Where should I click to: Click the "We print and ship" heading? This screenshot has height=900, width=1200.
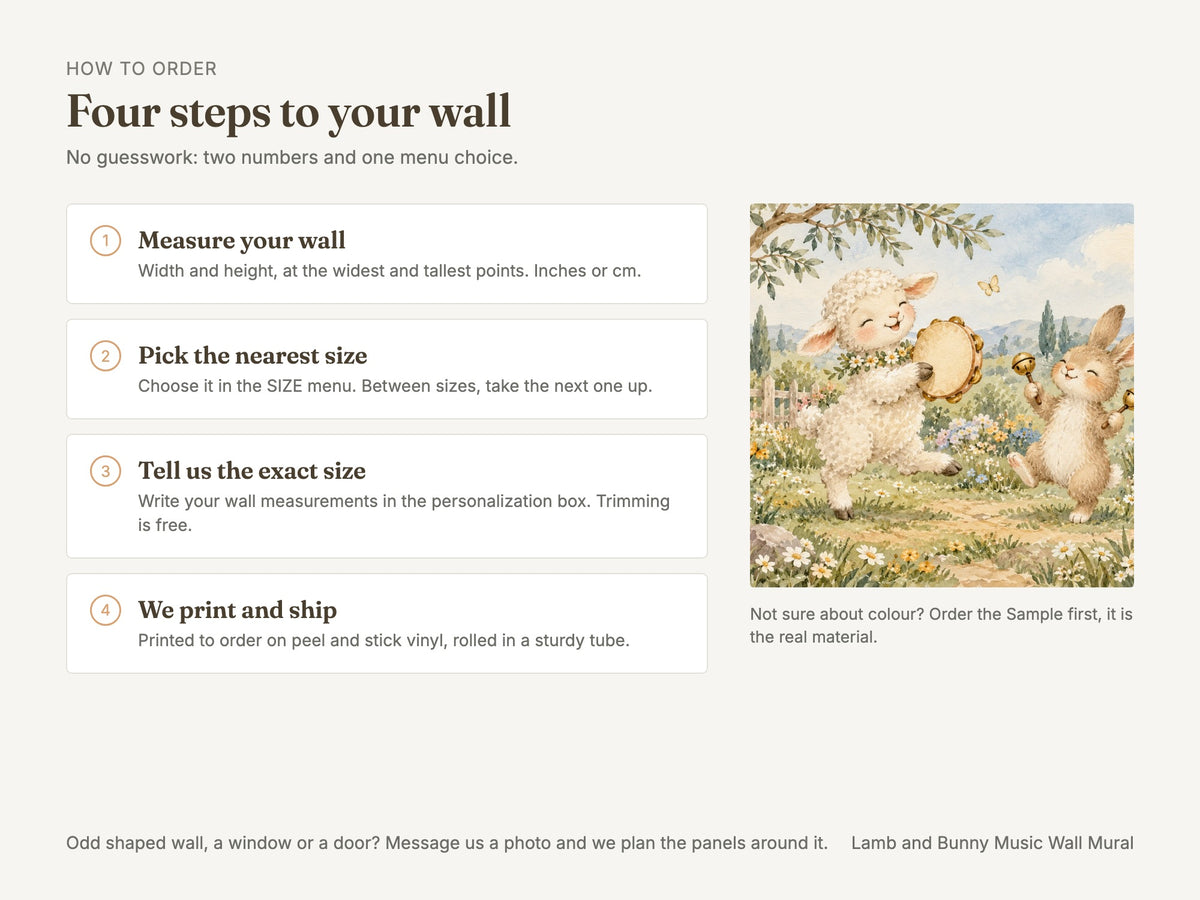(238, 610)
